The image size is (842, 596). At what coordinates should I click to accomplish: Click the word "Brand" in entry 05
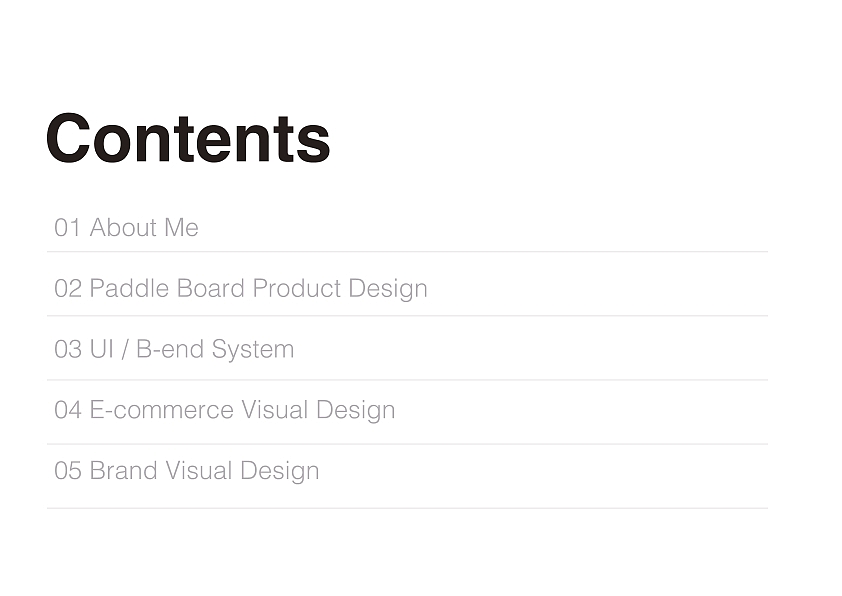[x=123, y=471]
